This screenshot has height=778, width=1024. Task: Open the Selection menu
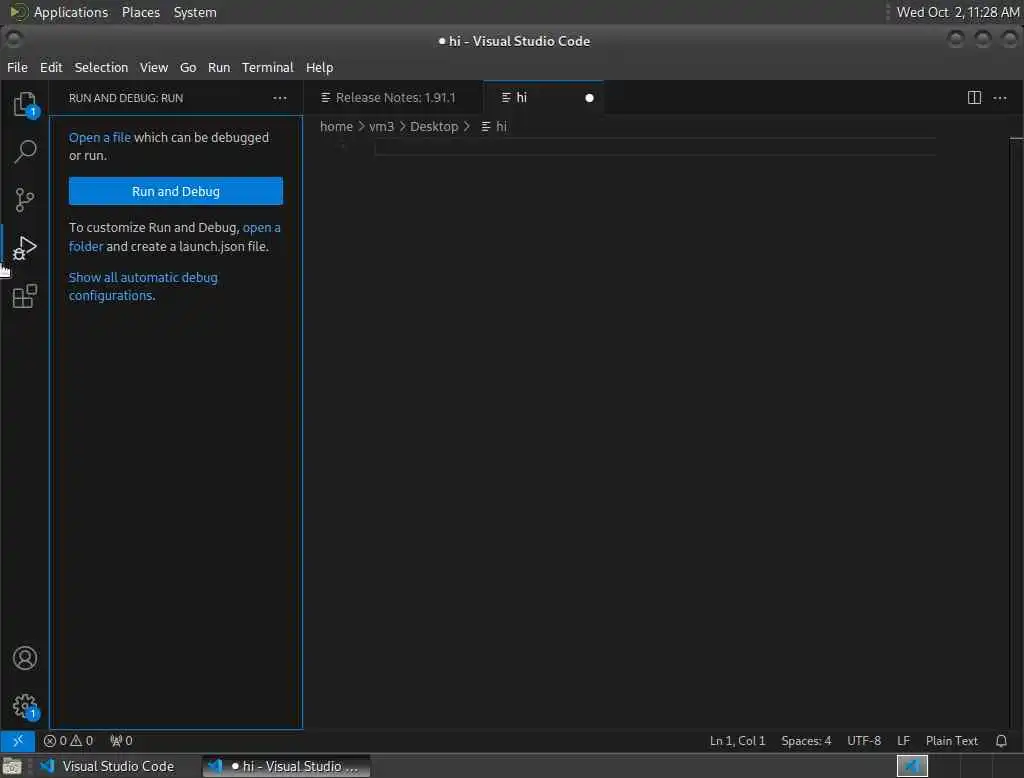coord(101,67)
